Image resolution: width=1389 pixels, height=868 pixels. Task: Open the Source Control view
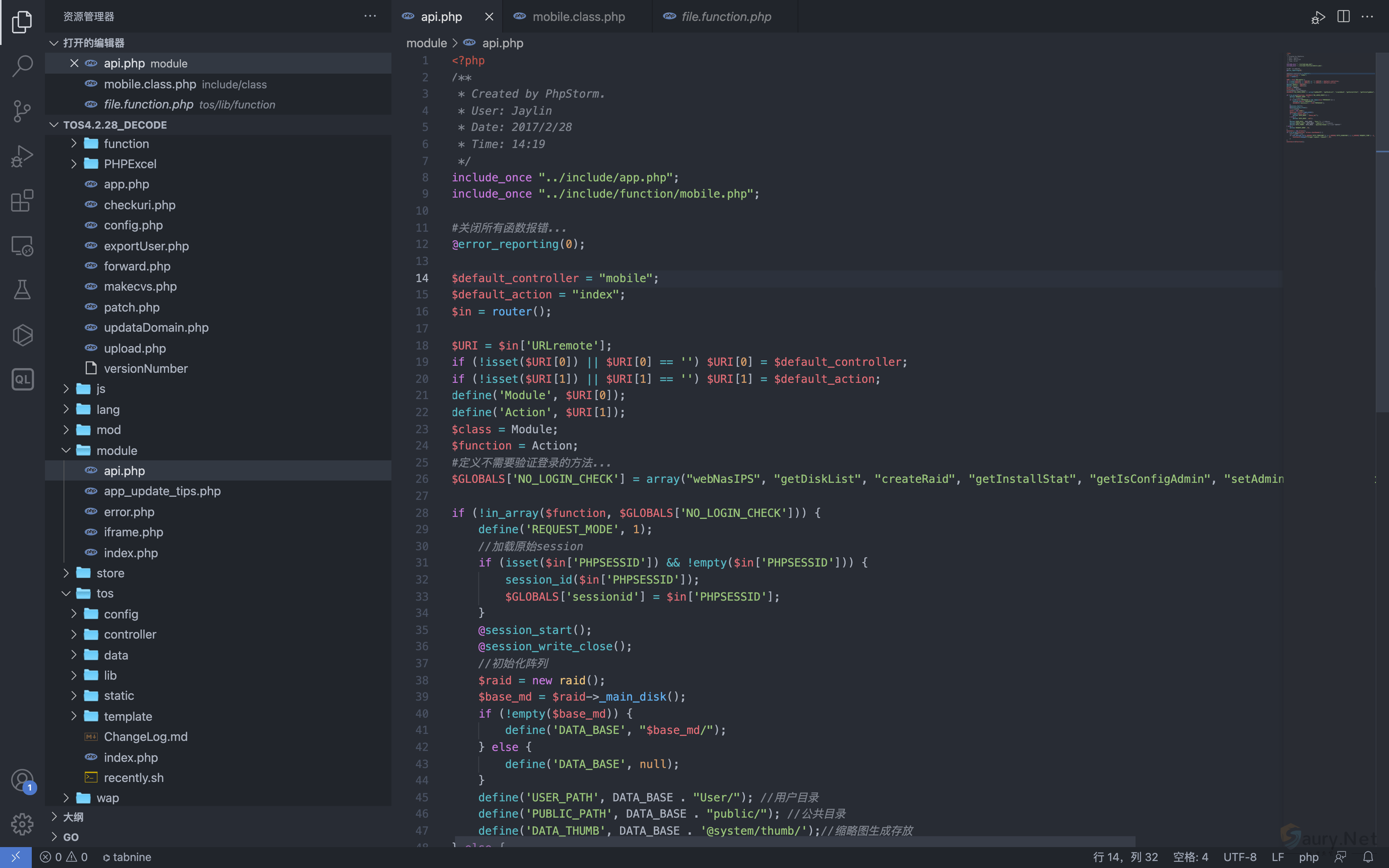pyautogui.click(x=22, y=111)
